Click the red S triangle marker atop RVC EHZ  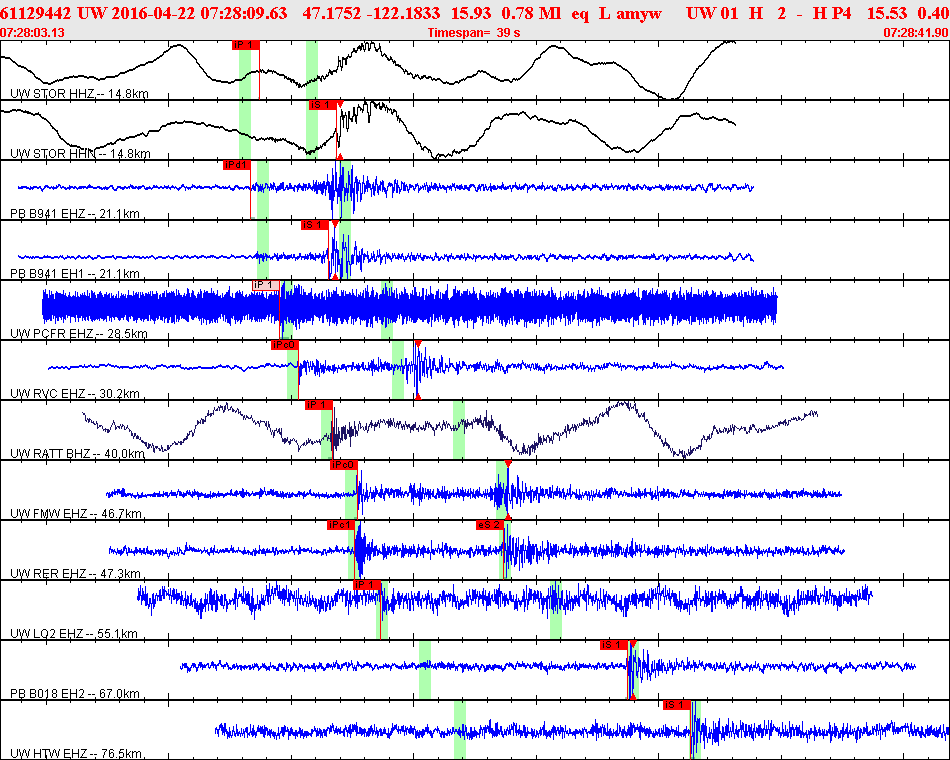[418, 344]
